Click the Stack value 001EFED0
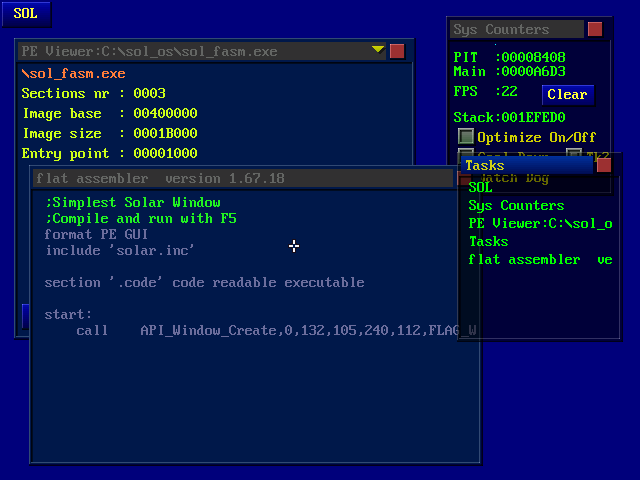The height and width of the screenshot is (480, 640). (533, 118)
